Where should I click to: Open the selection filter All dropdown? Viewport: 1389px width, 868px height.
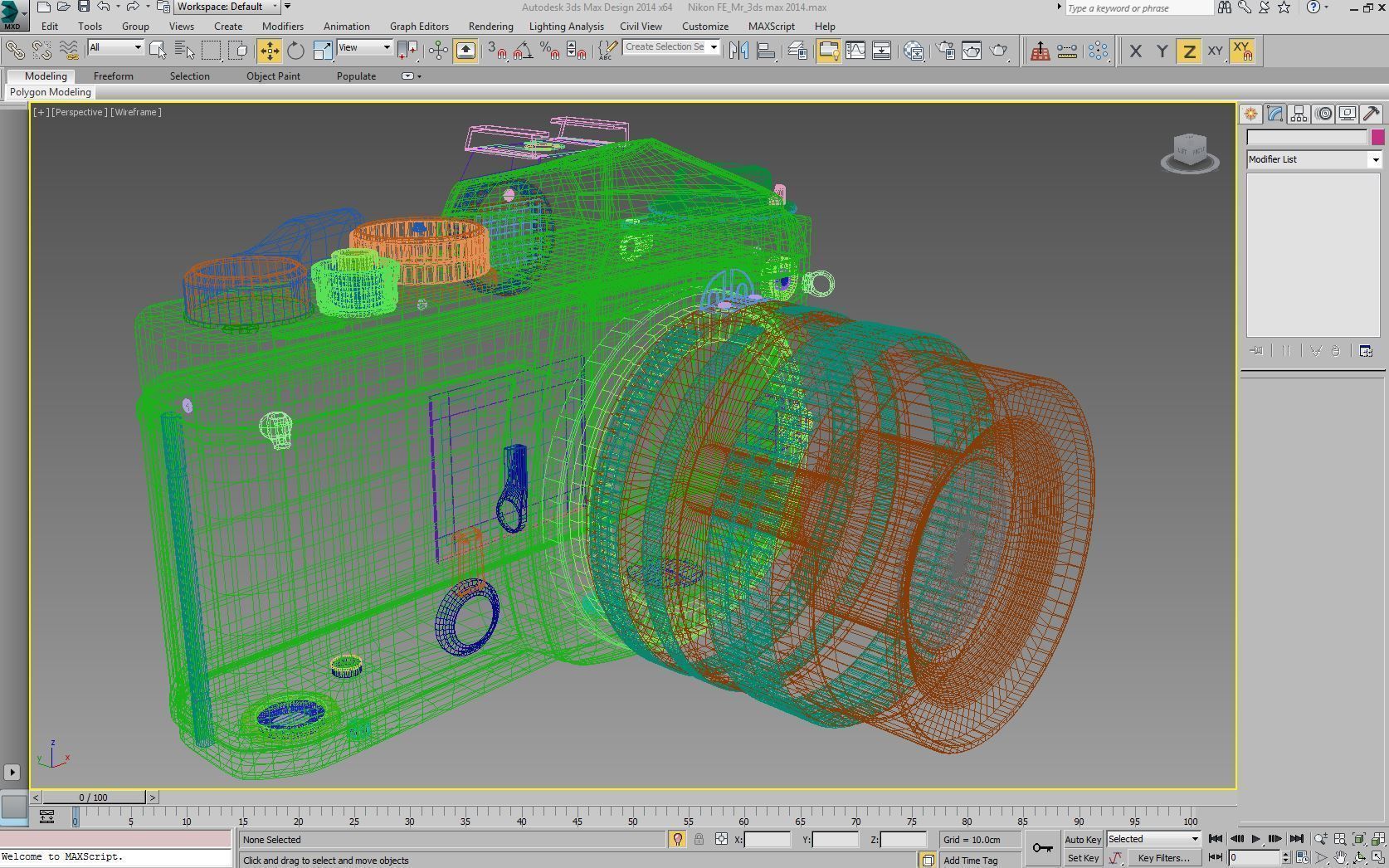click(x=115, y=47)
